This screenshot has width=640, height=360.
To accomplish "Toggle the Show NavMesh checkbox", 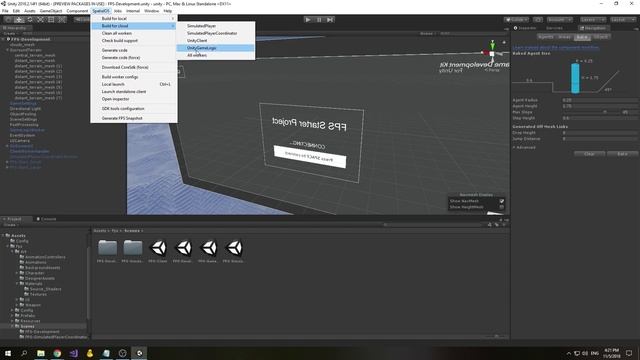I will point(502,201).
